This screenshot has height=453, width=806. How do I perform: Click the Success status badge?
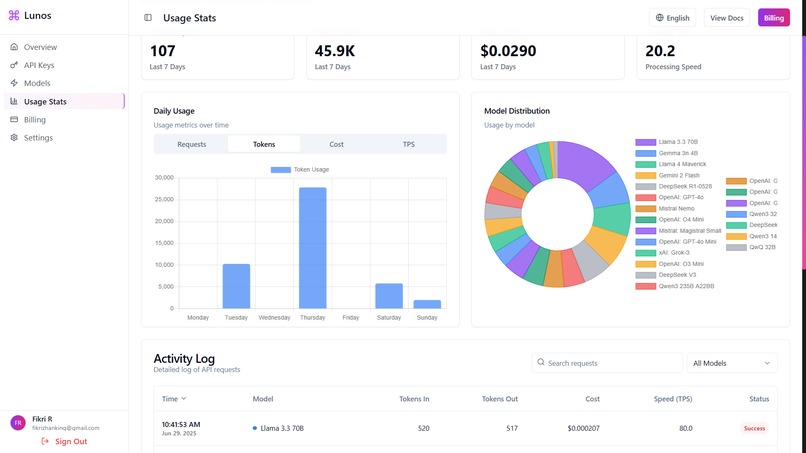coord(754,428)
